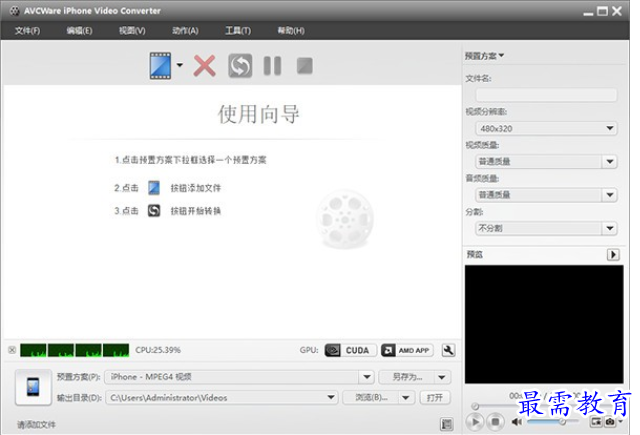Viewport: 640px width, 435px height.
Task: Click the 打开 open folder button
Action: [435, 397]
